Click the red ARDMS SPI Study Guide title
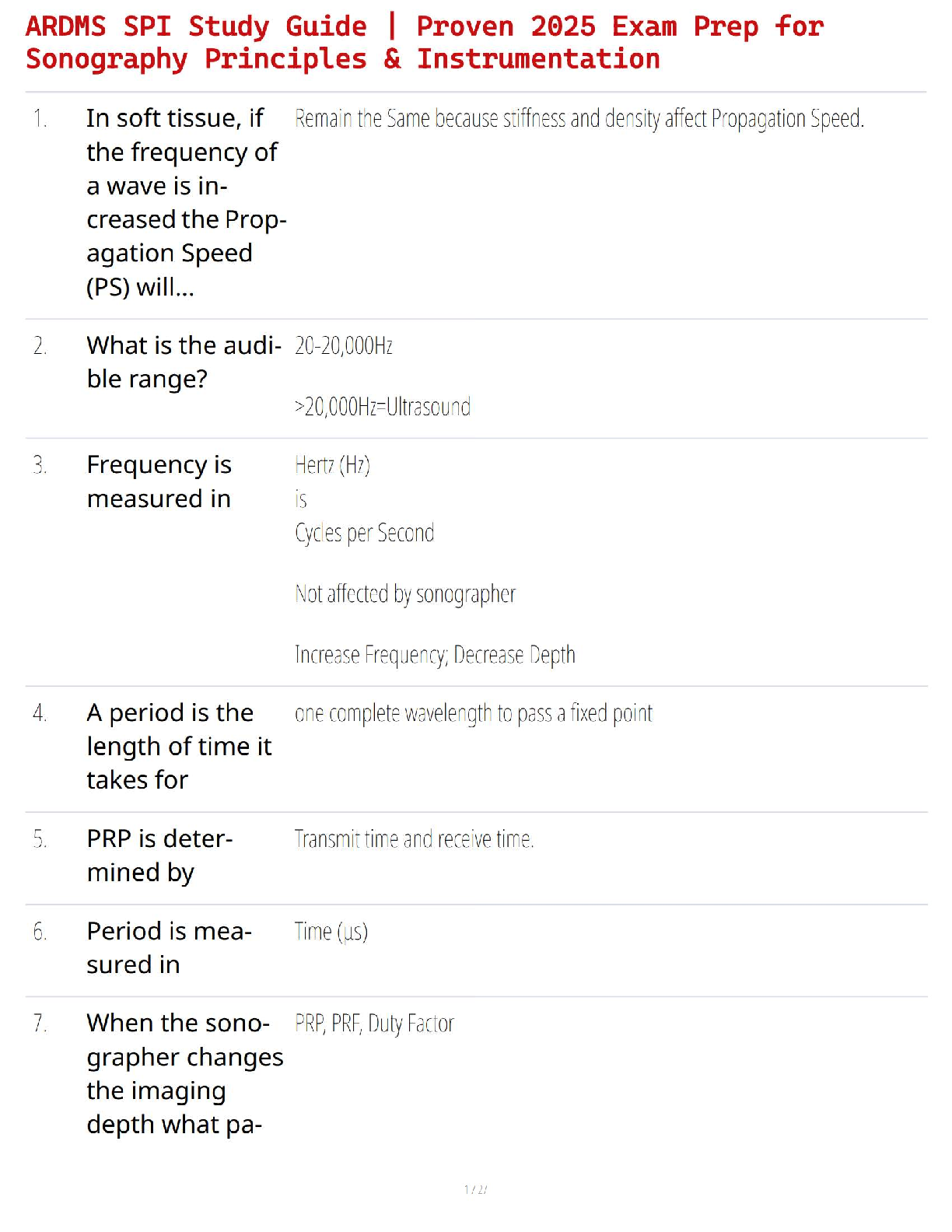This screenshot has width=952, height=1232. pos(424,42)
